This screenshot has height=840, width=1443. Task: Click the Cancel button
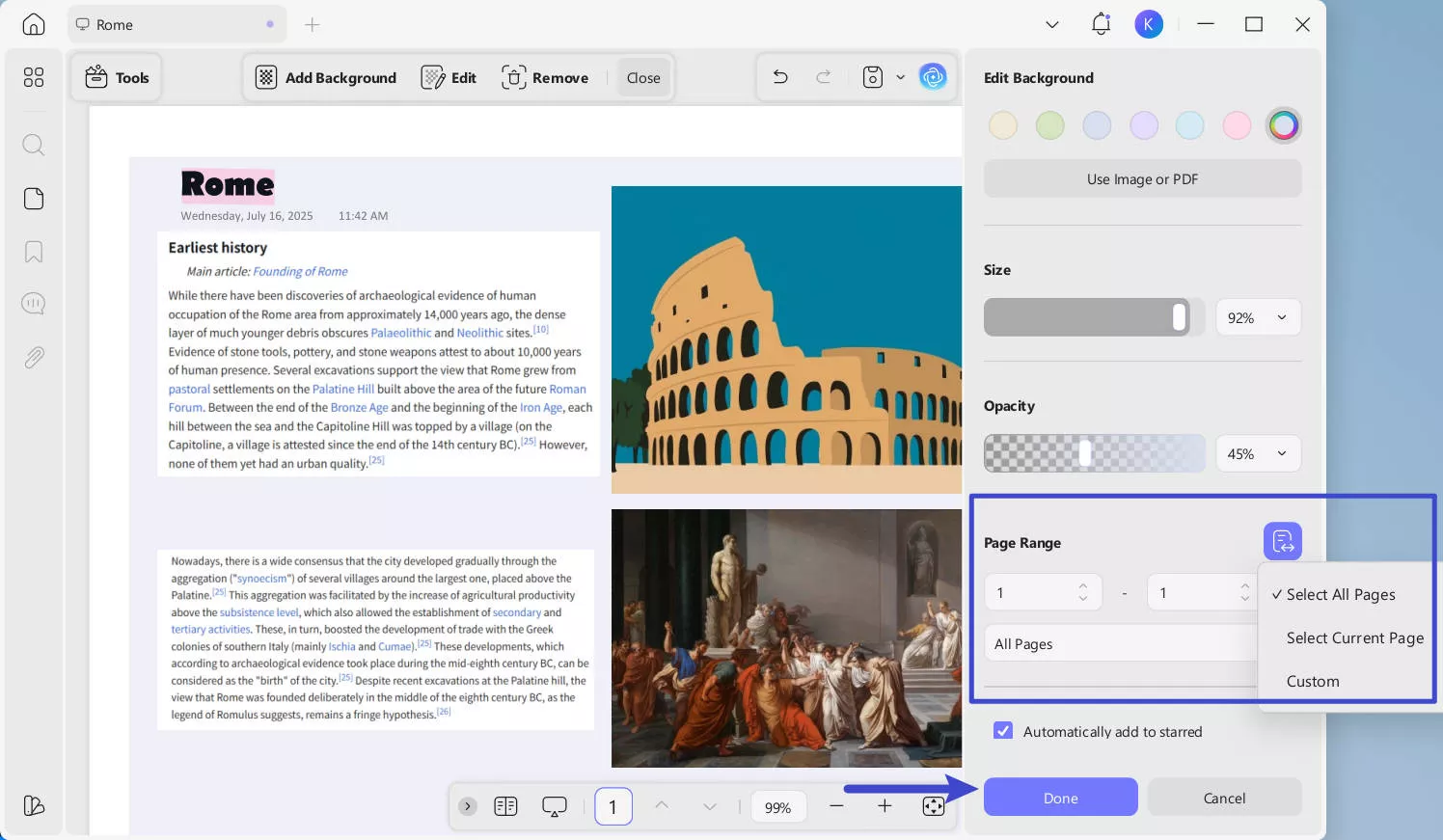pyautogui.click(x=1224, y=798)
